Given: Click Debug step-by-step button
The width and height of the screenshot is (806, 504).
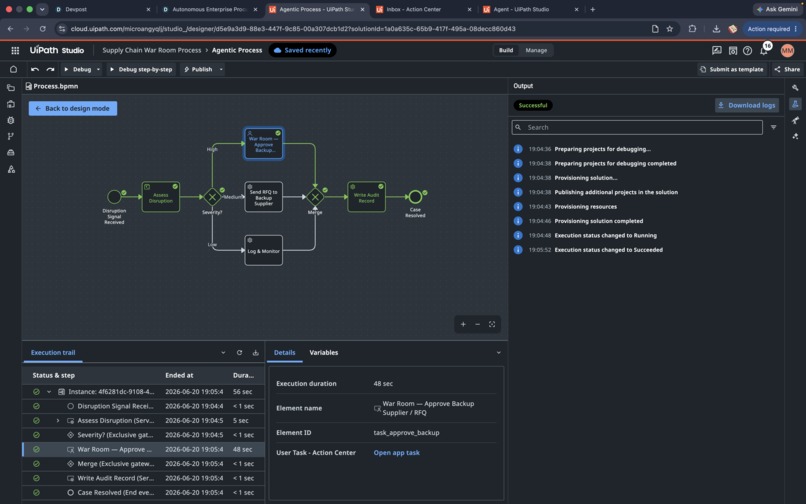Looking at the screenshot, I should click(x=140, y=69).
